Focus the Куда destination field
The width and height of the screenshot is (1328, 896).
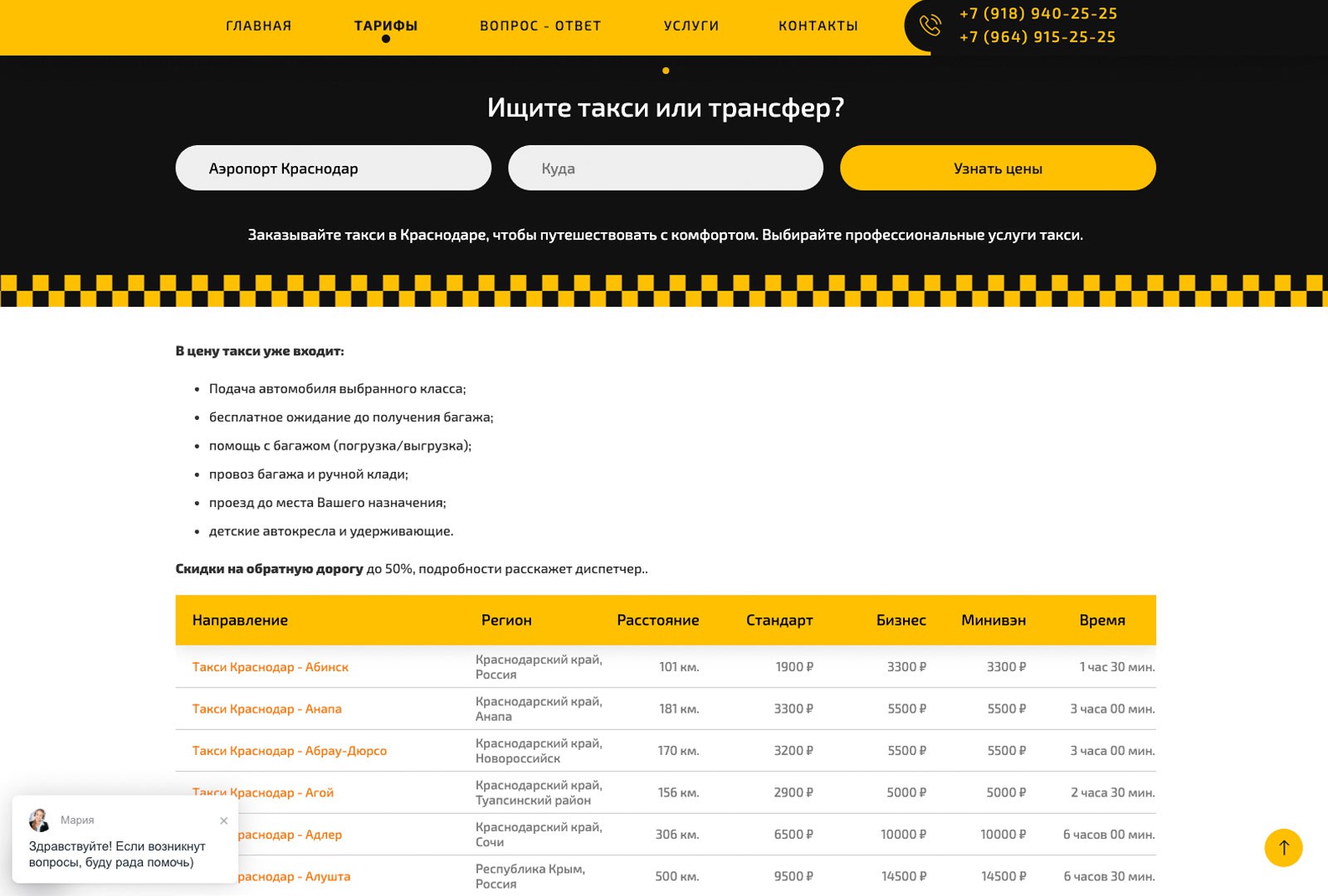click(x=665, y=168)
